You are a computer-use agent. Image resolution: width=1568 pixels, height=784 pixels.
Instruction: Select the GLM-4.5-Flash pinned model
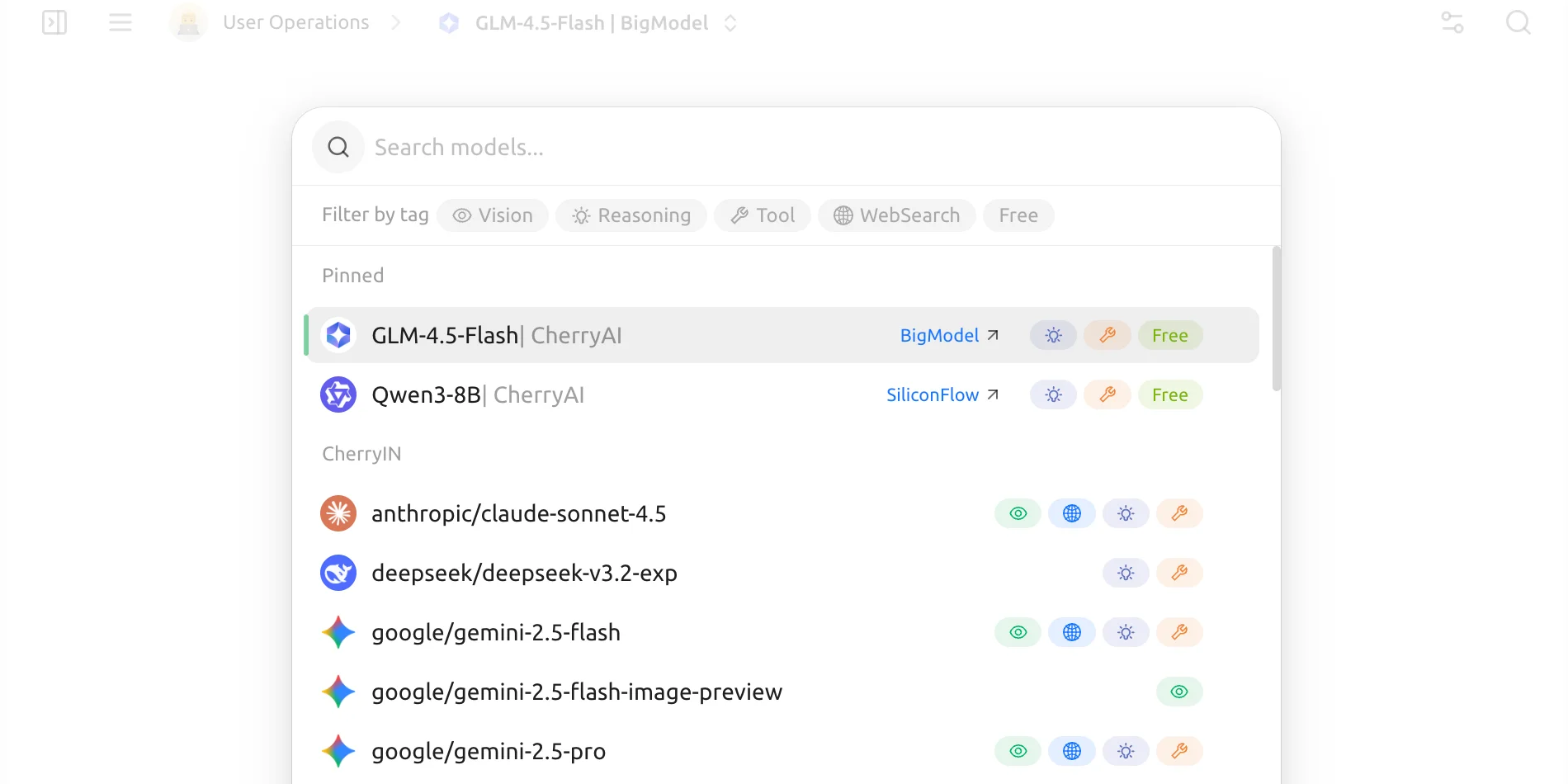coord(782,335)
